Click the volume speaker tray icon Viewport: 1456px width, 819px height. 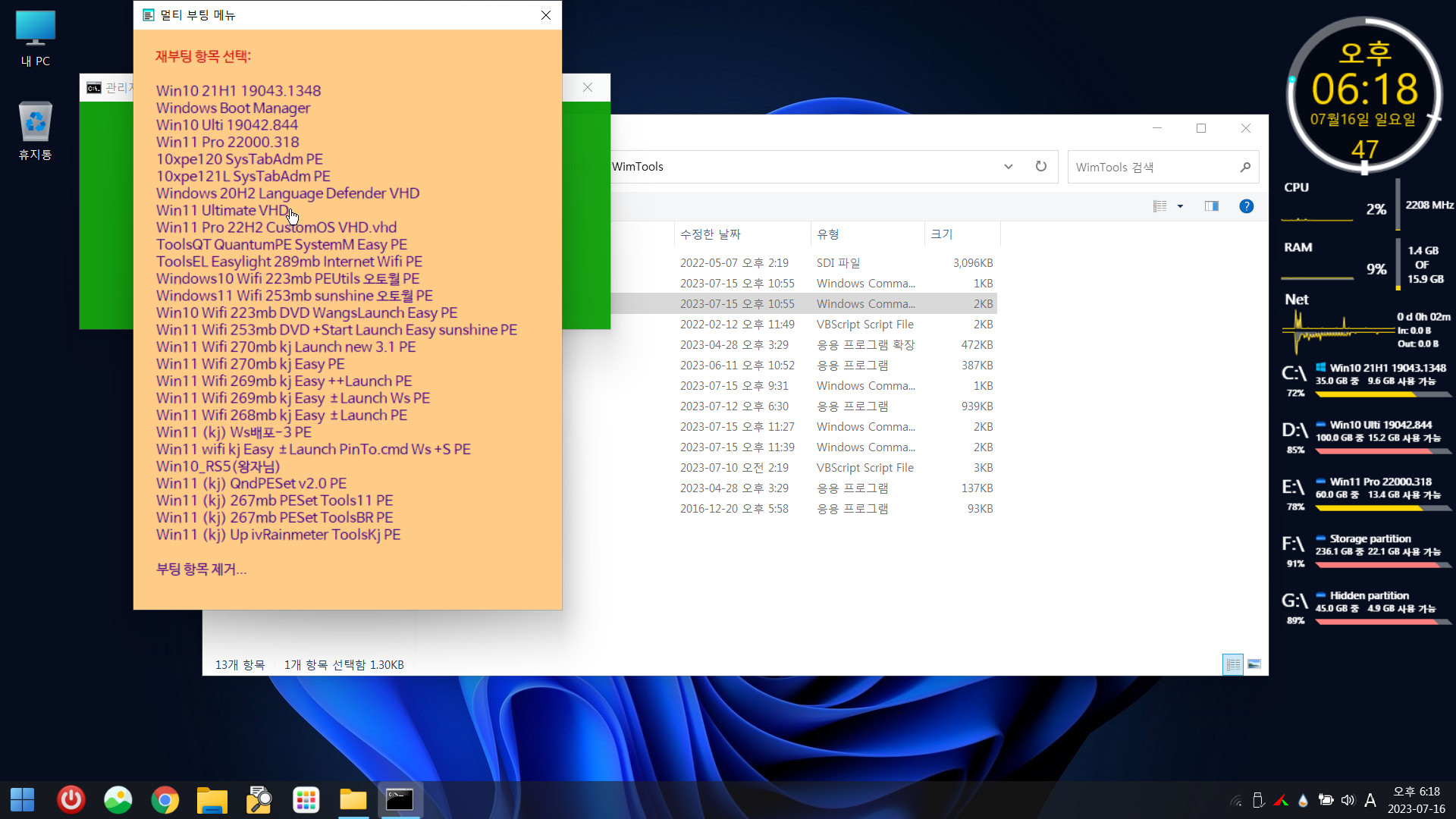1348,800
